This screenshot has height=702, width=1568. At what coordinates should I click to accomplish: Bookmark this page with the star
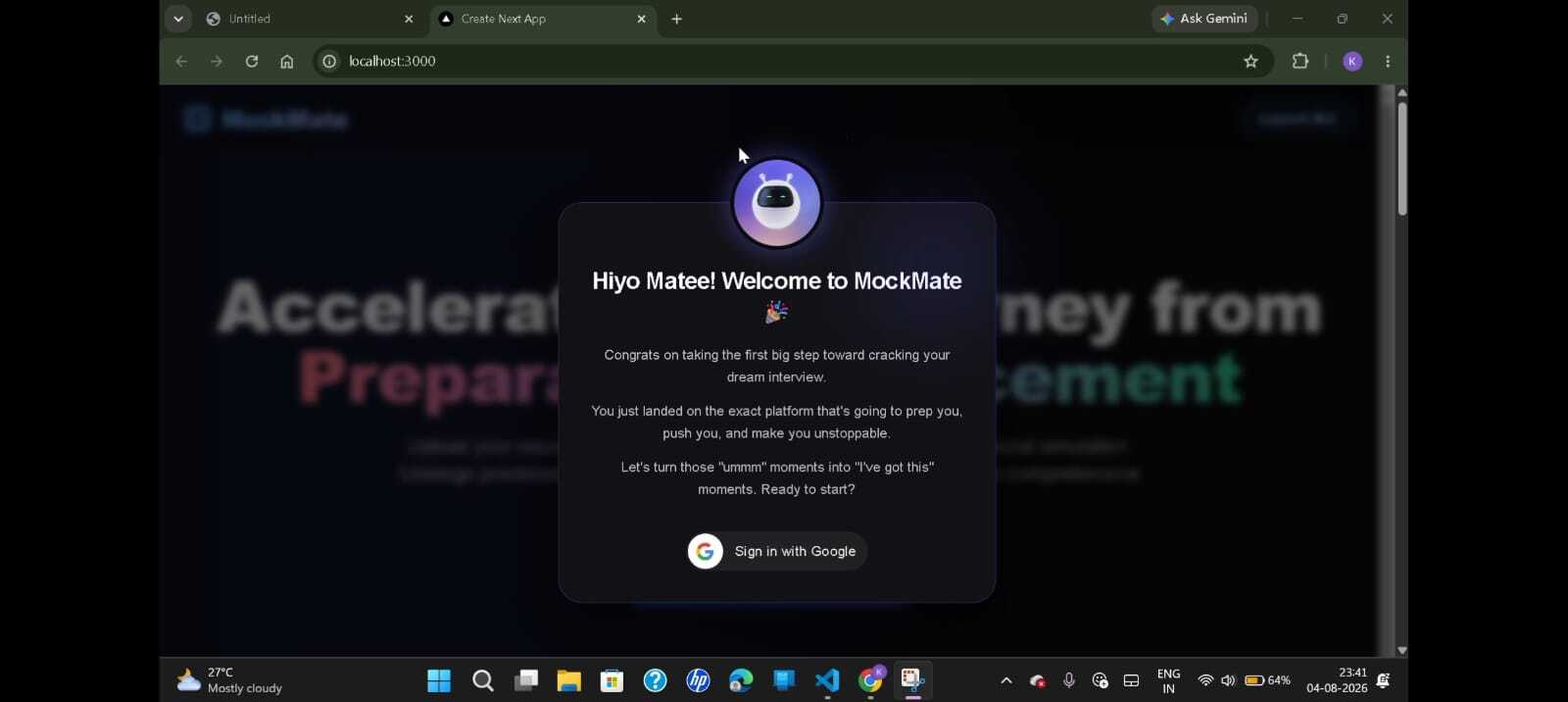(1250, 61)
